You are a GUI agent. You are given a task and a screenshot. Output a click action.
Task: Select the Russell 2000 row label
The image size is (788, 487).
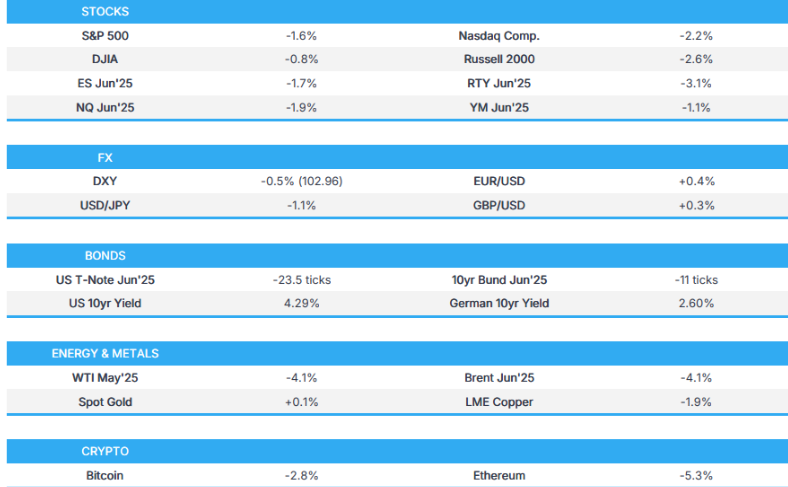501,59
